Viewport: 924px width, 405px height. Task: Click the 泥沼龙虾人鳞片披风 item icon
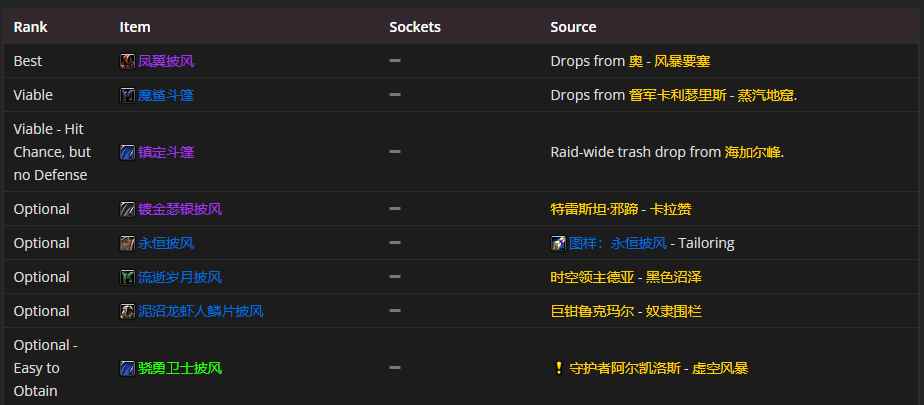(127, 311)
